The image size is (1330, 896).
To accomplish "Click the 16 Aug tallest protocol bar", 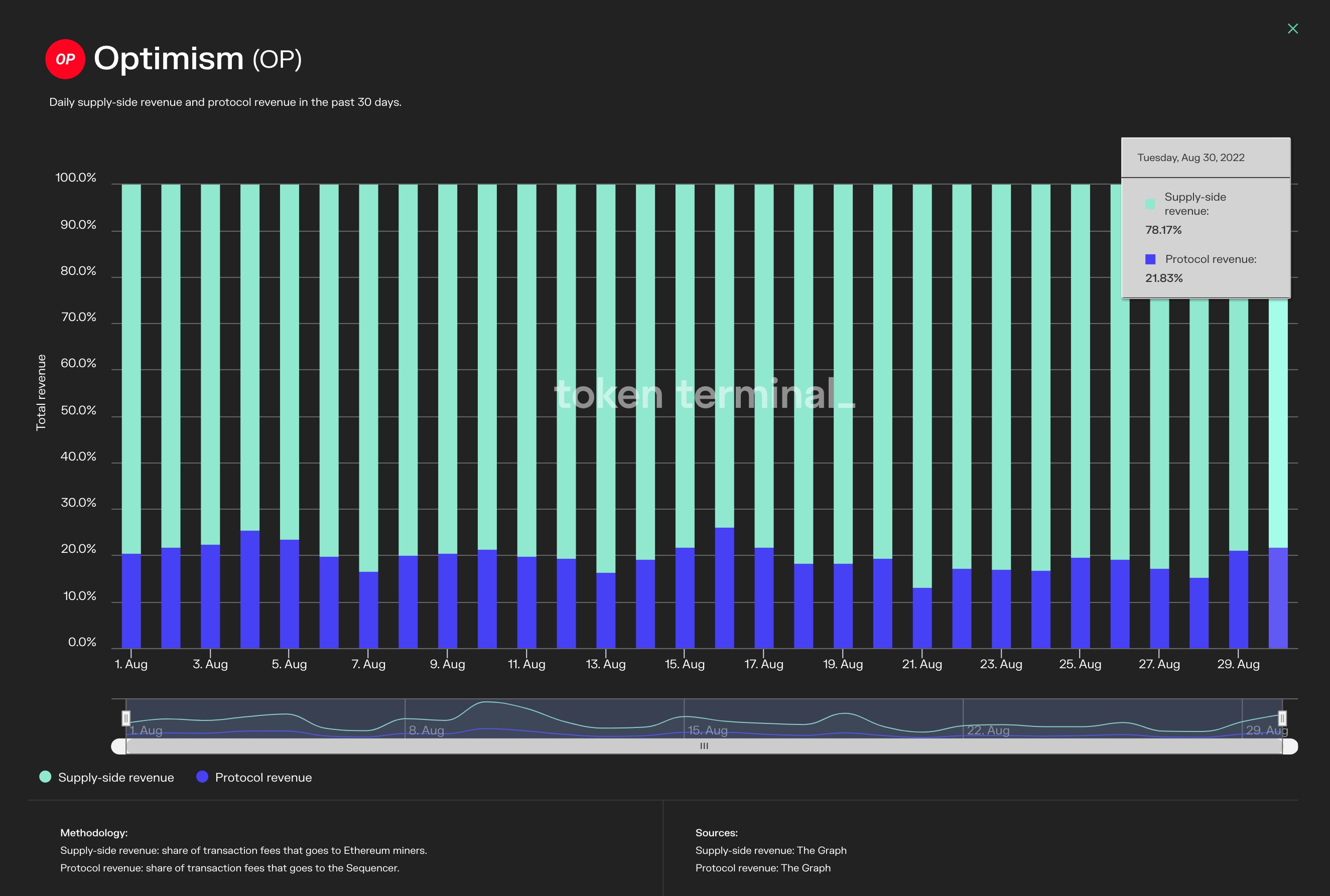I will (x=724, y=588).
